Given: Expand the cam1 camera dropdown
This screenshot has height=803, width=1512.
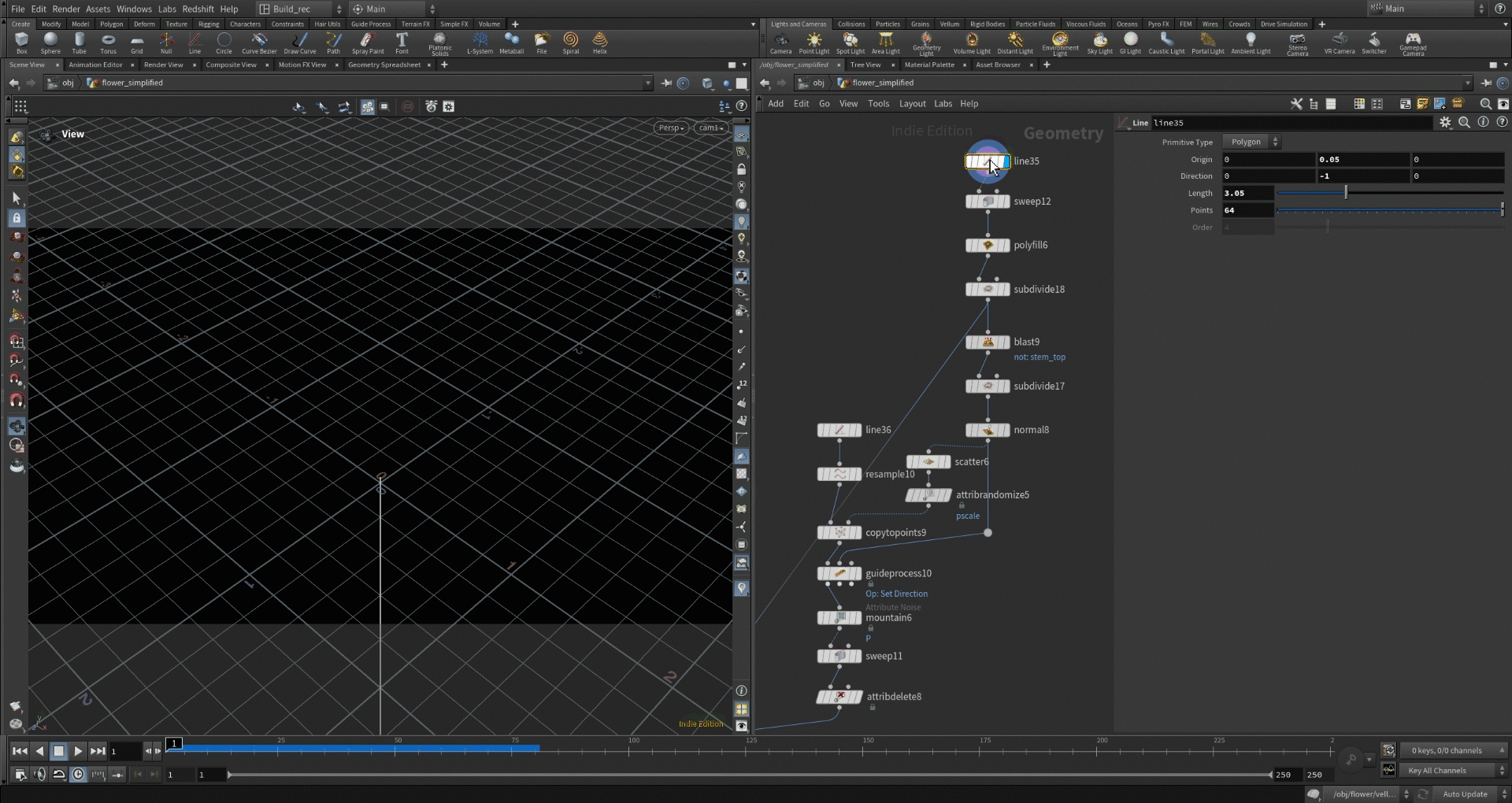Looking at the screenshot, I should (710, 128).
